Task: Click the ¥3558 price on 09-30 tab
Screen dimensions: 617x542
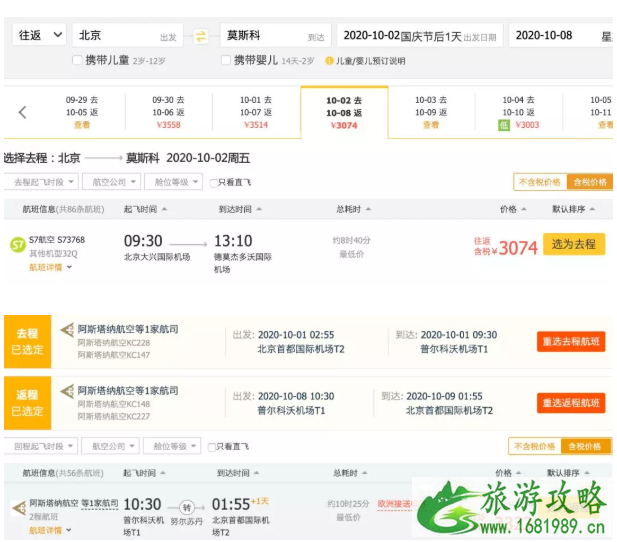Action: coord(168,125)
